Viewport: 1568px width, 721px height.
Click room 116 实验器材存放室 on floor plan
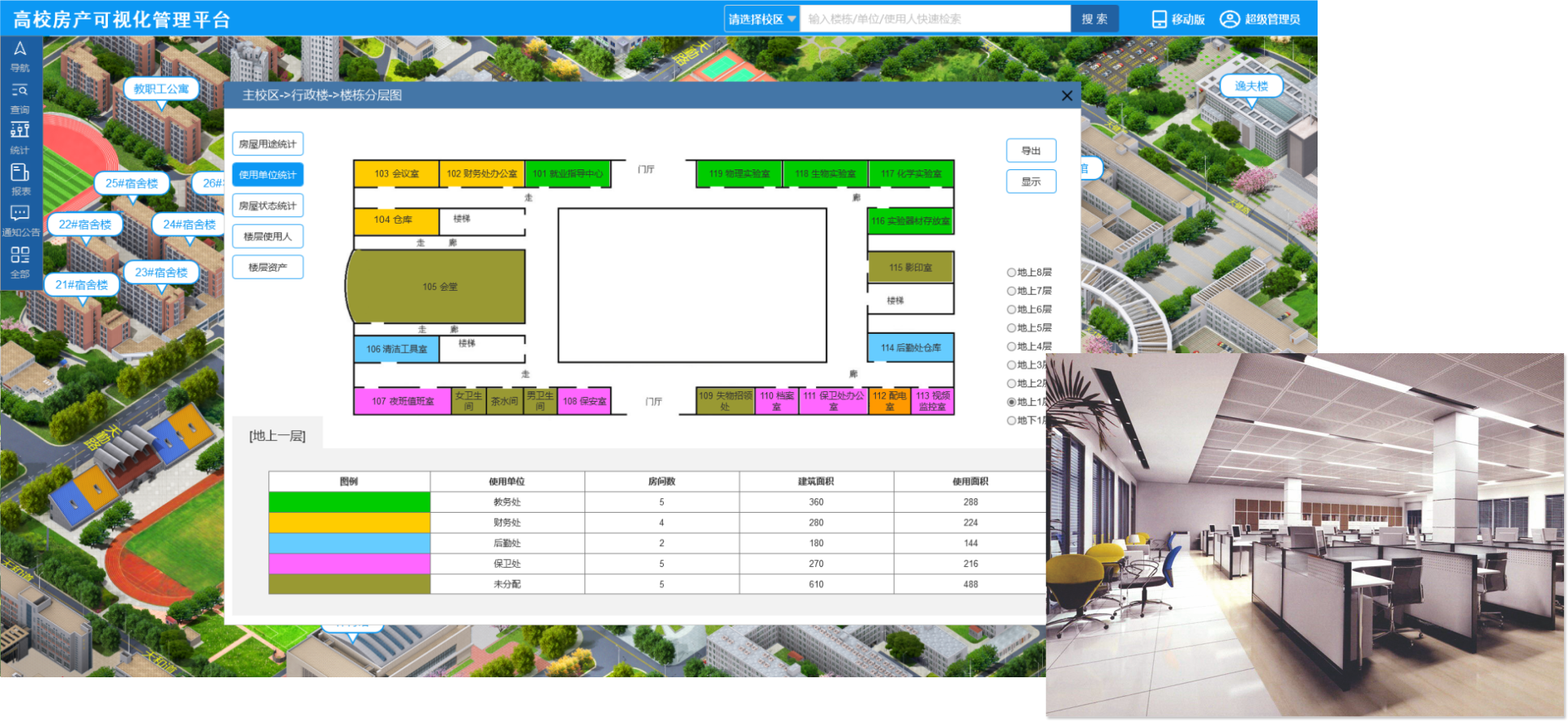(910, 220)
